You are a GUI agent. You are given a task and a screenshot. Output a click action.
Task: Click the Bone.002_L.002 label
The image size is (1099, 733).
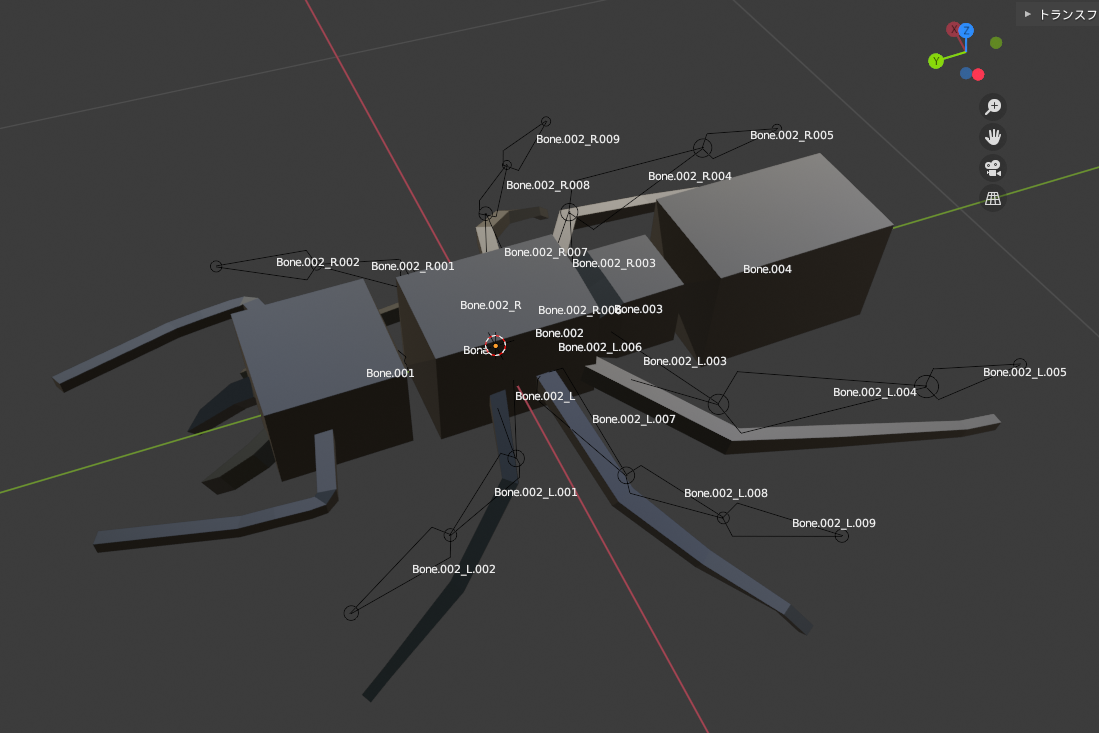453,569
